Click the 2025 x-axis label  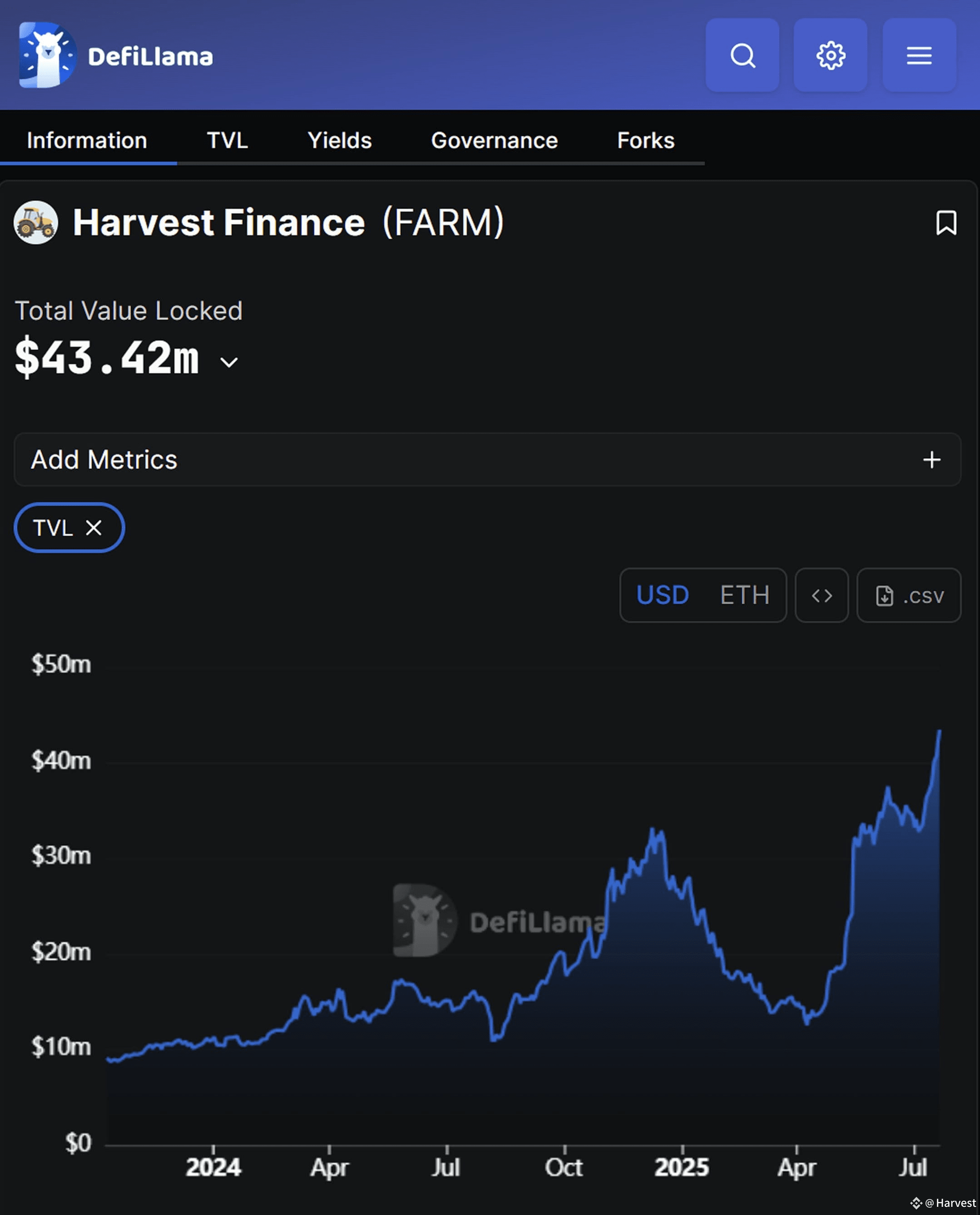point(682,1168)
